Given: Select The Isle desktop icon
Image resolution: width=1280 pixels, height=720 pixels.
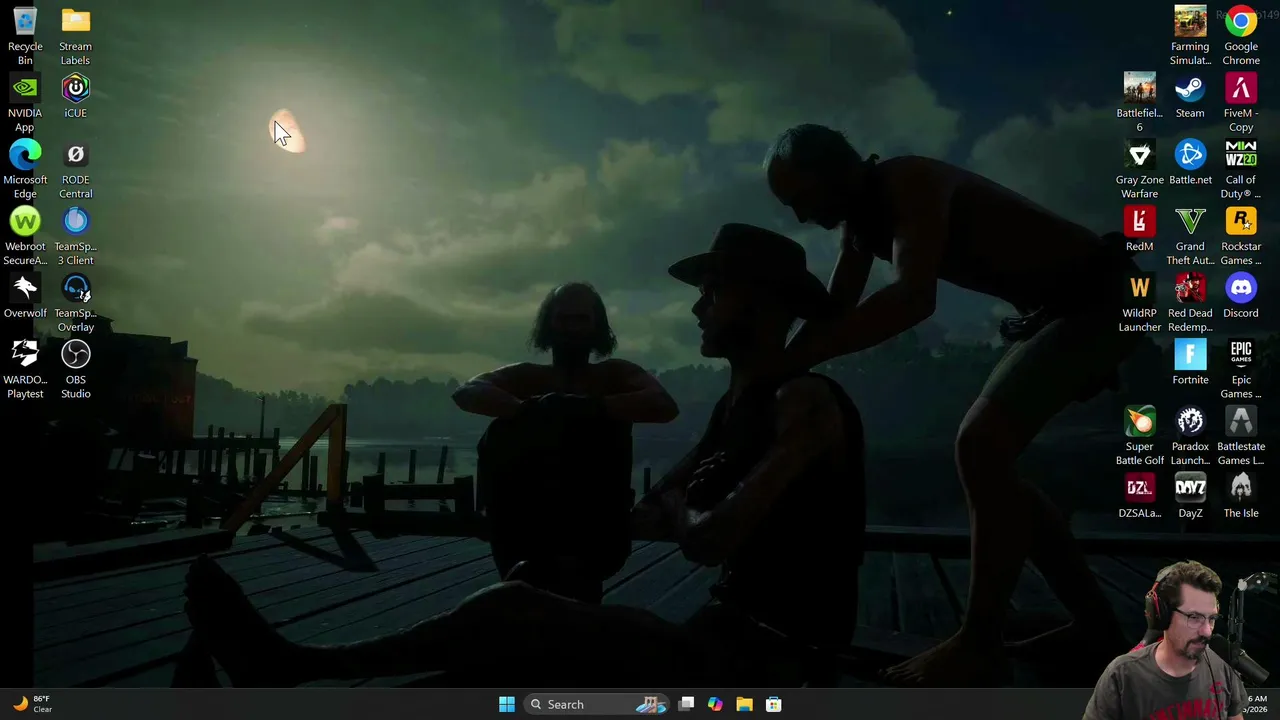Looking at the screenshot, I should pos(1241,496).
